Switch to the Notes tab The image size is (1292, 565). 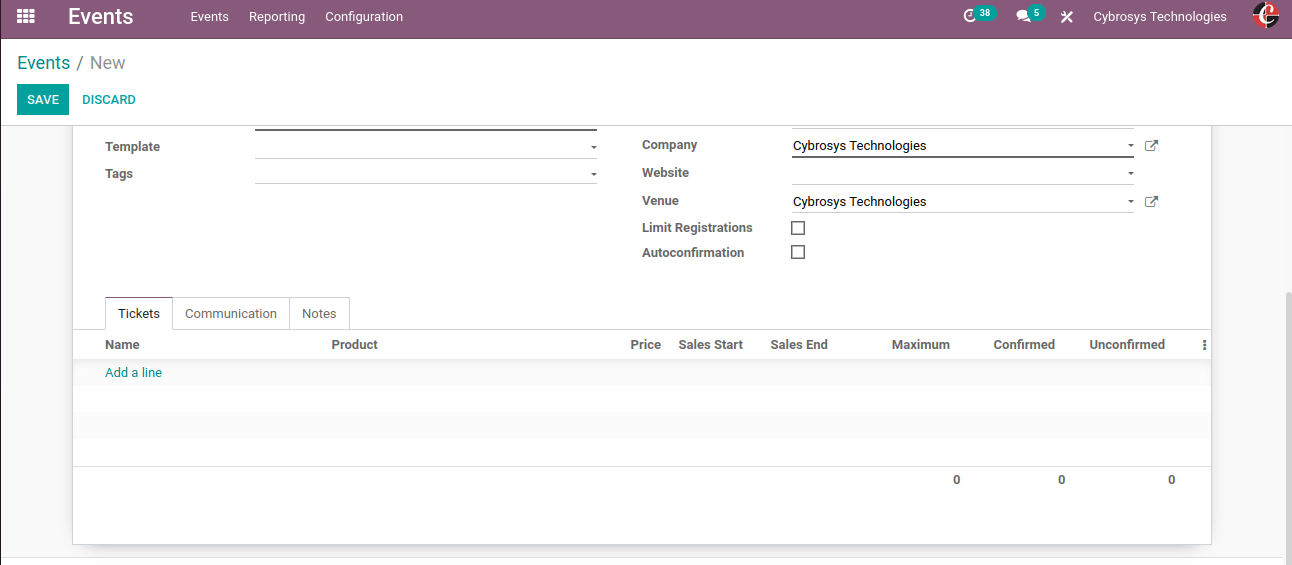[x=319, y=313]
